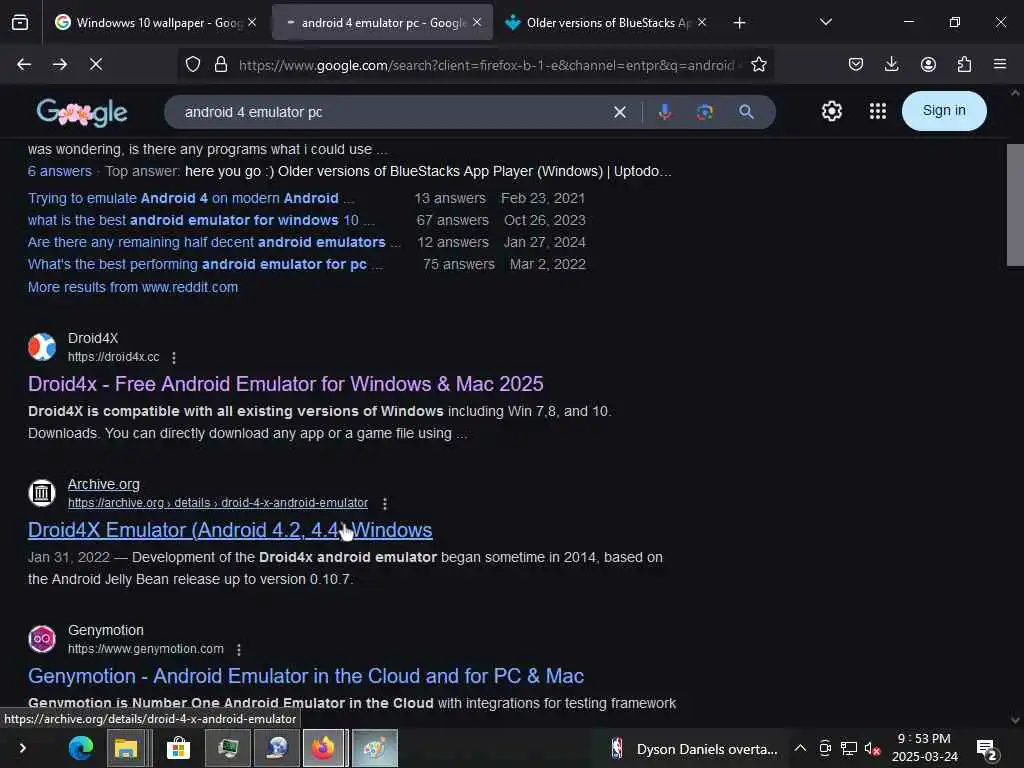Click the Archive.org site favicon

click(x=42, y=493)
